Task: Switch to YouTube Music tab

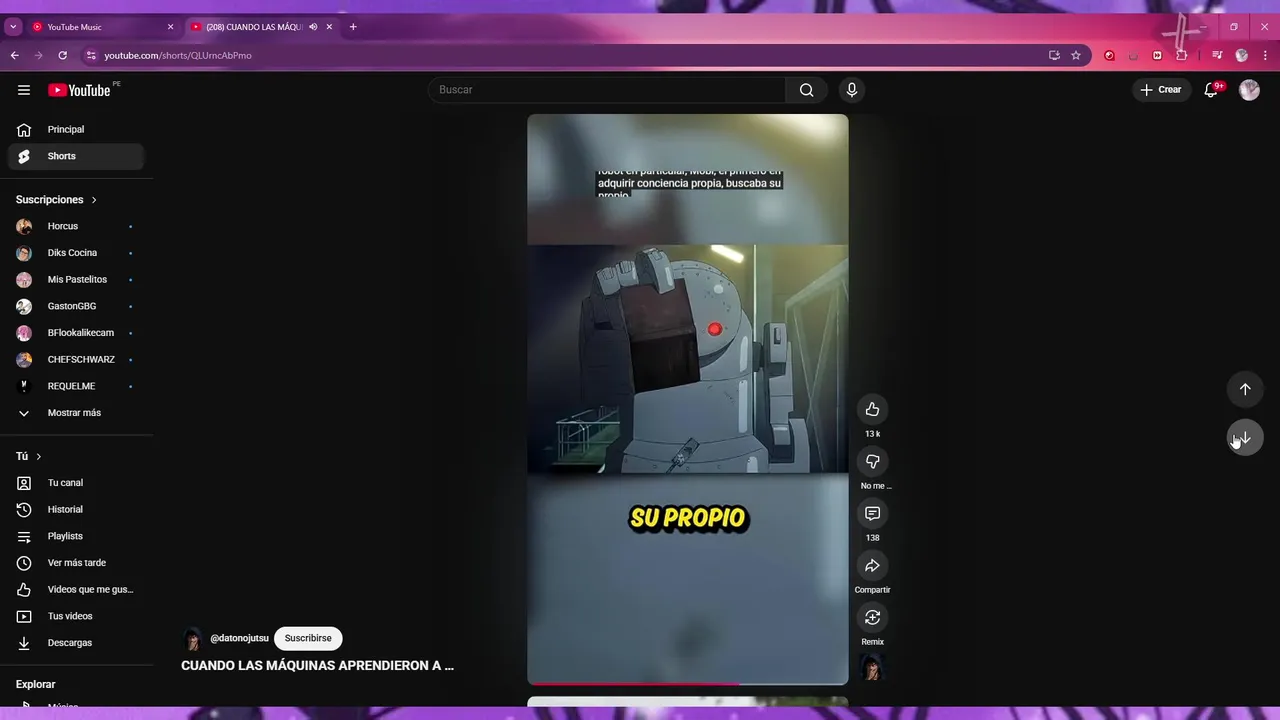Action: point(103,27)
